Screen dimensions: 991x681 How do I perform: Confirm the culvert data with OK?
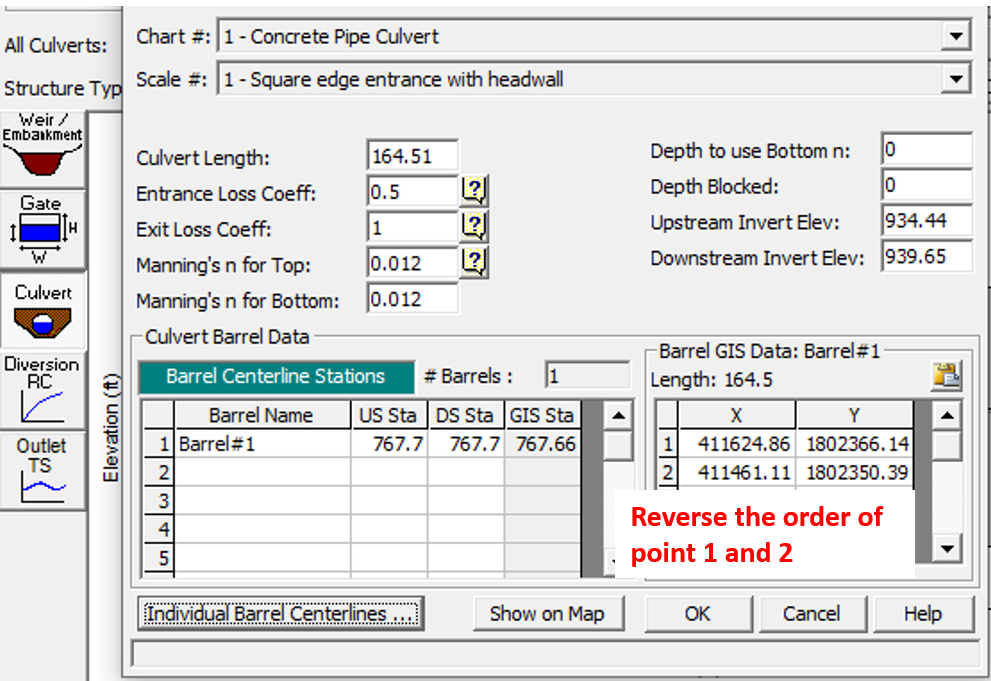pyautogui.click(x=698, y=613)
